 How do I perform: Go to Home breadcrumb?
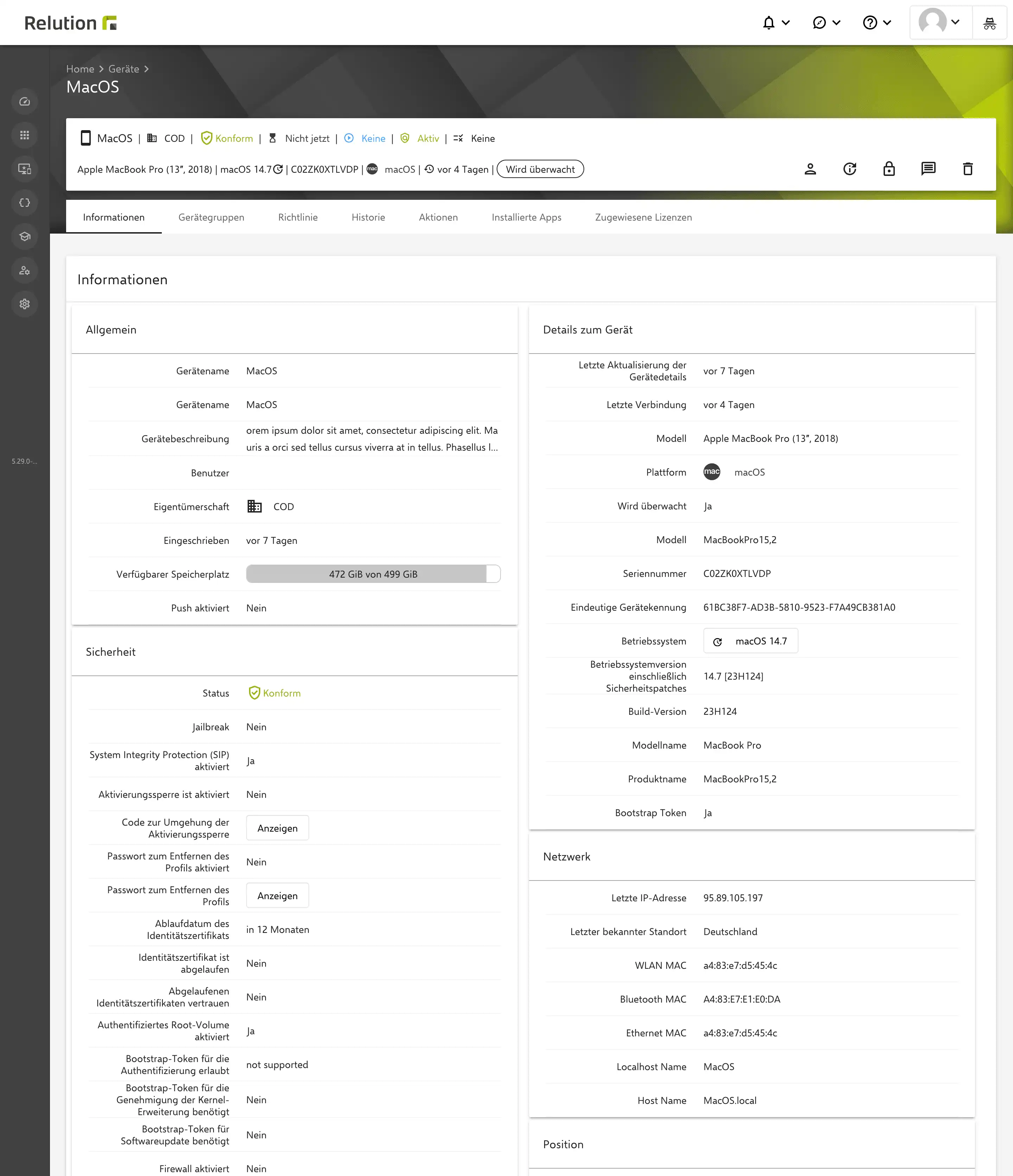[80, 69]
